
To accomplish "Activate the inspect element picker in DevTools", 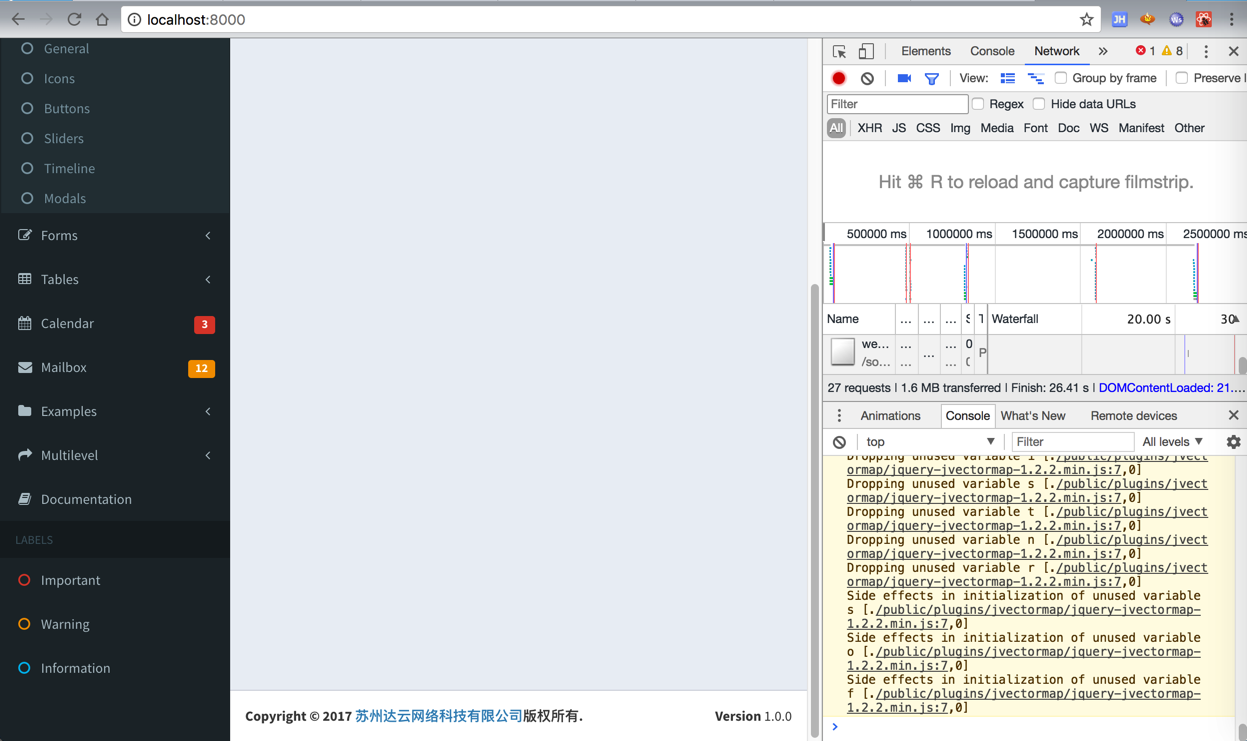I will pyautogui.click(x=839, y=51).
